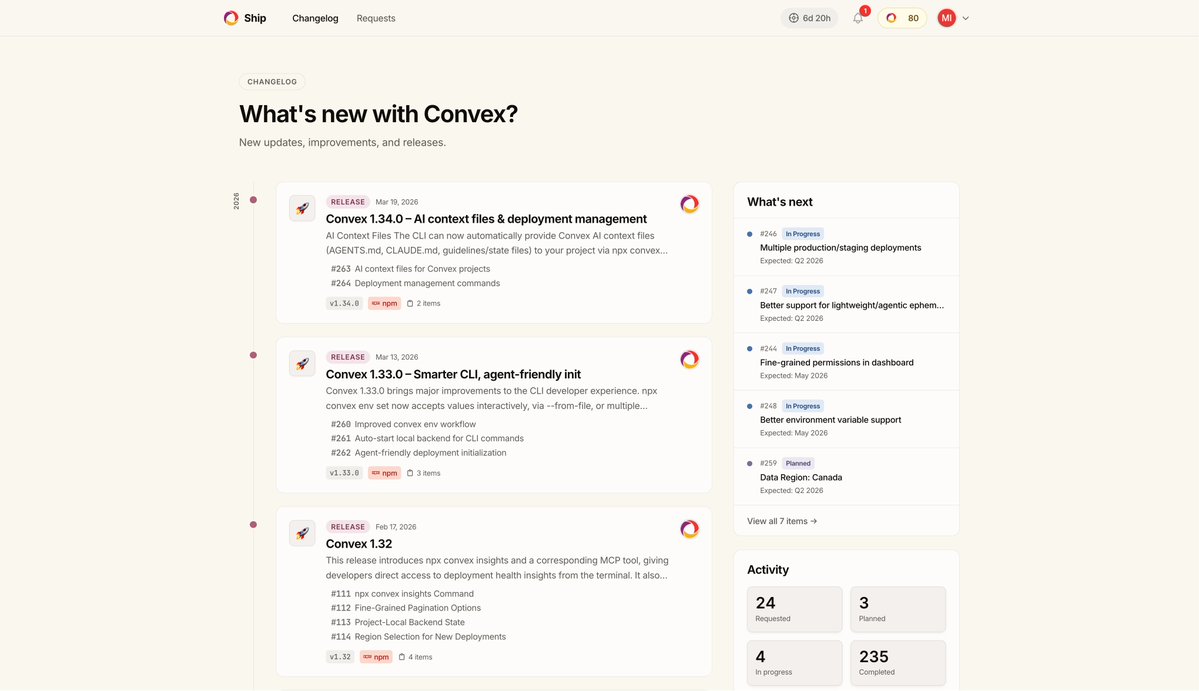The height and width of the screenshot is (691, 1199).
Task: Open #113 Project-Local Backend State
Action: [x=398, y=622]
